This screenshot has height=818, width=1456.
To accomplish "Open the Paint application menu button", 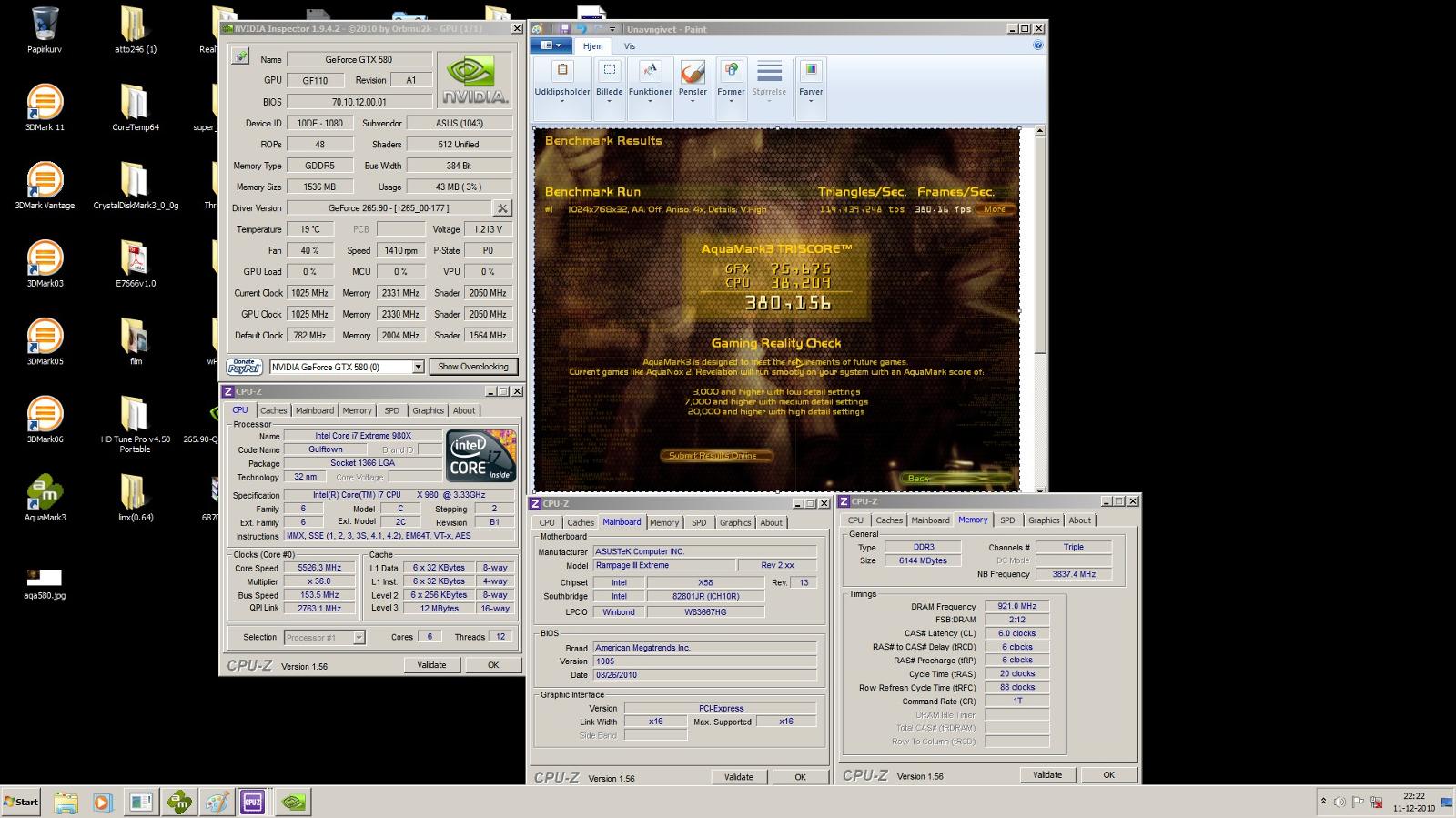I will 552,45.
